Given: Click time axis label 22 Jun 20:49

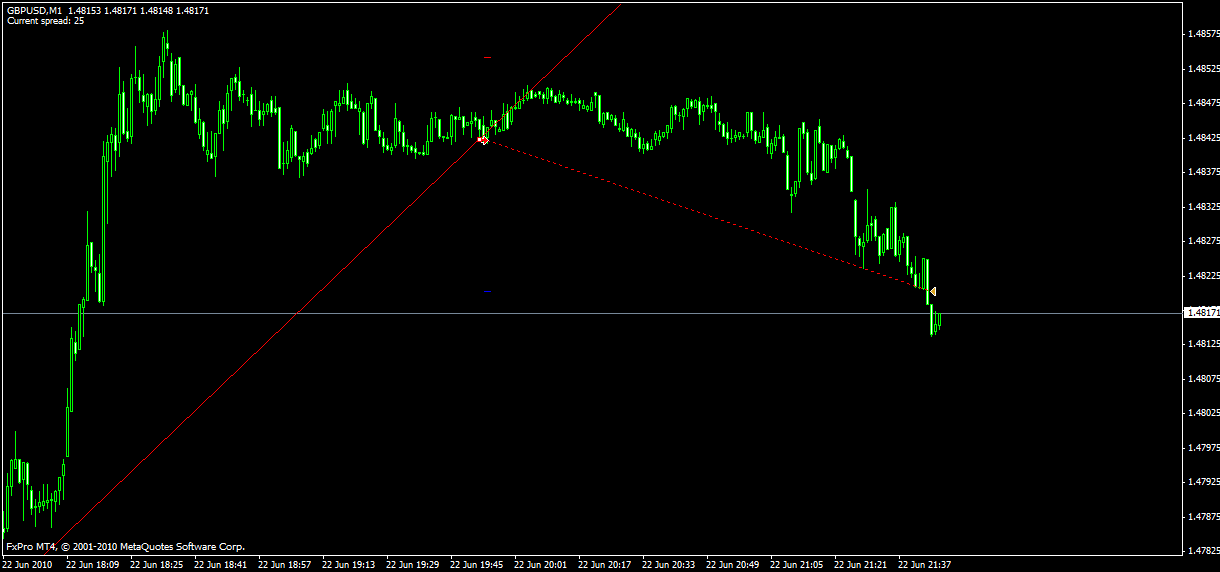Looking at the screenshot, I should pyautogui.click(x=733, y=564).
